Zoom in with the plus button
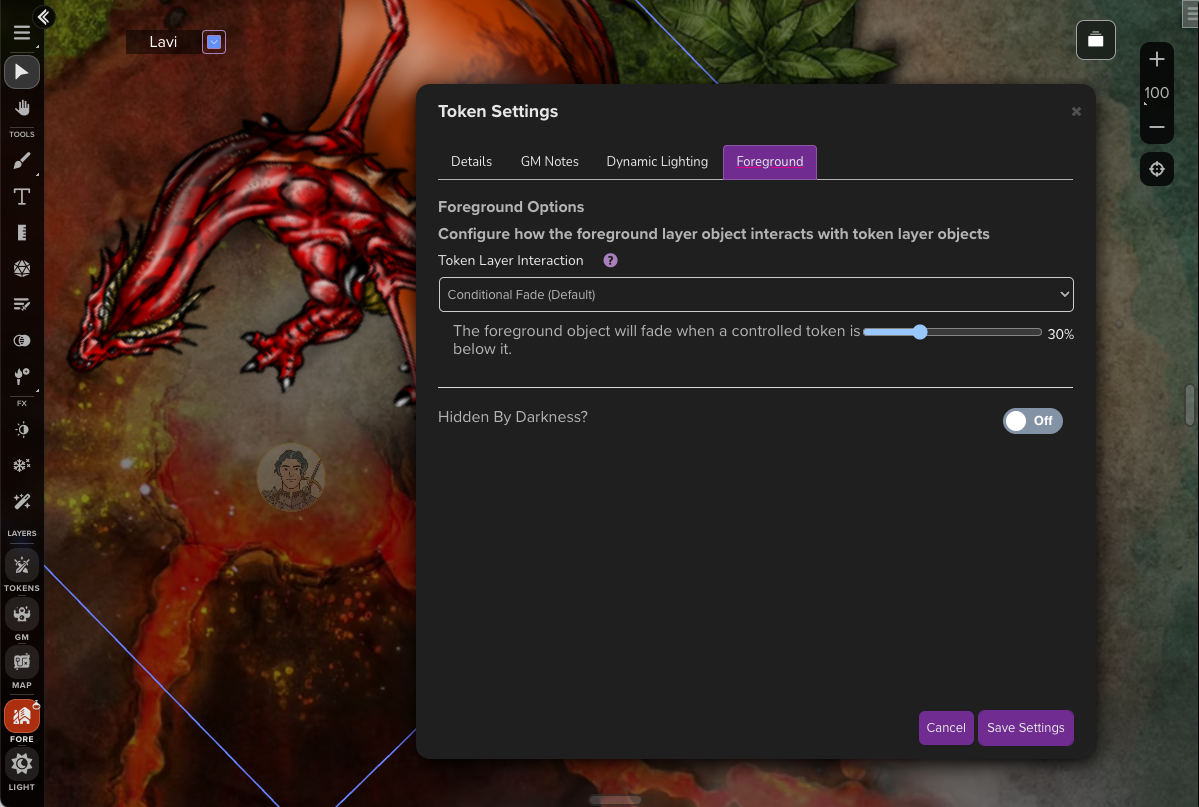 pyautogui.click(x=1157, y=60)
